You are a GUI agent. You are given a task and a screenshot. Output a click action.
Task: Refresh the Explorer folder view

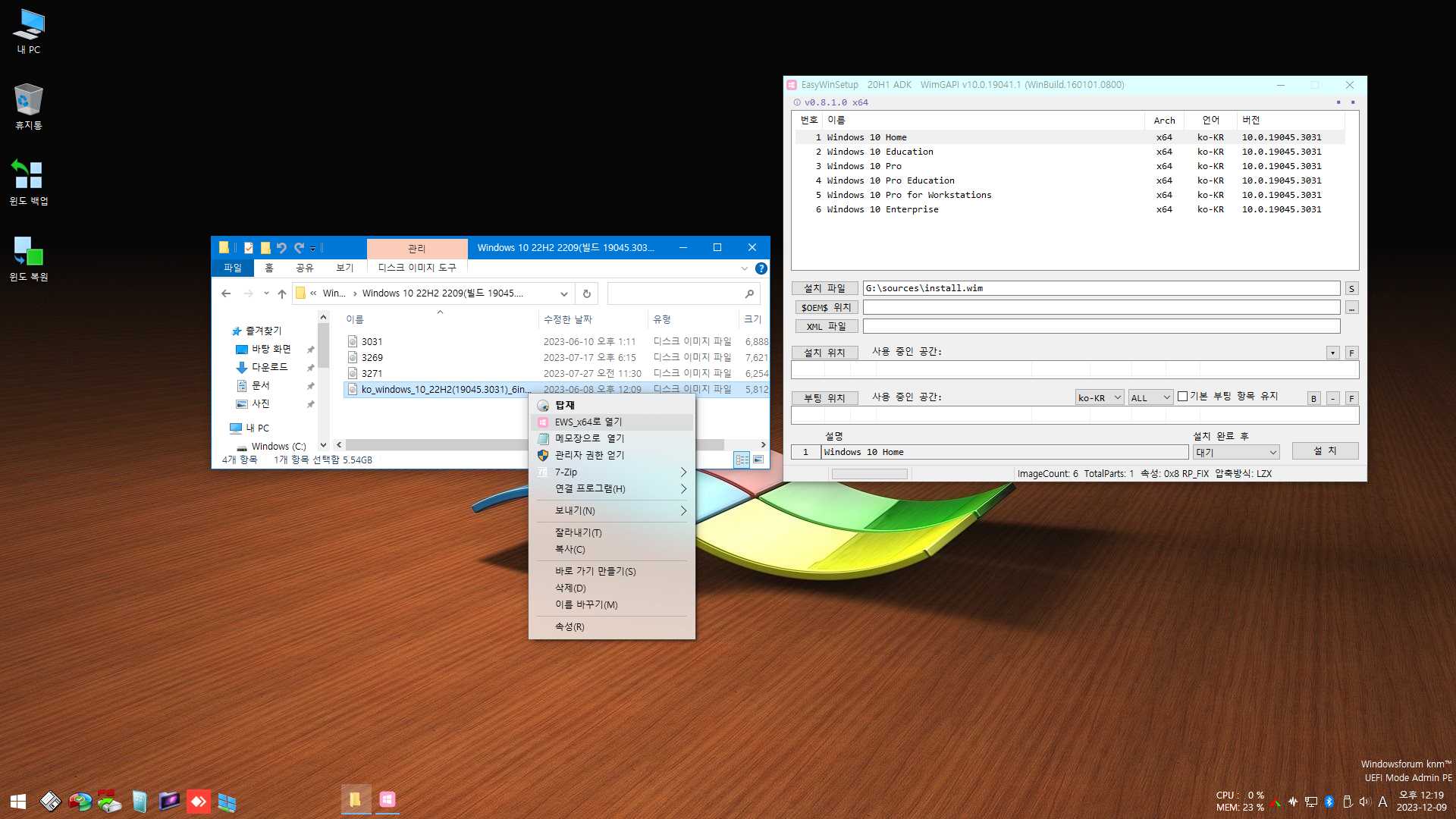(x=586, y=293)
